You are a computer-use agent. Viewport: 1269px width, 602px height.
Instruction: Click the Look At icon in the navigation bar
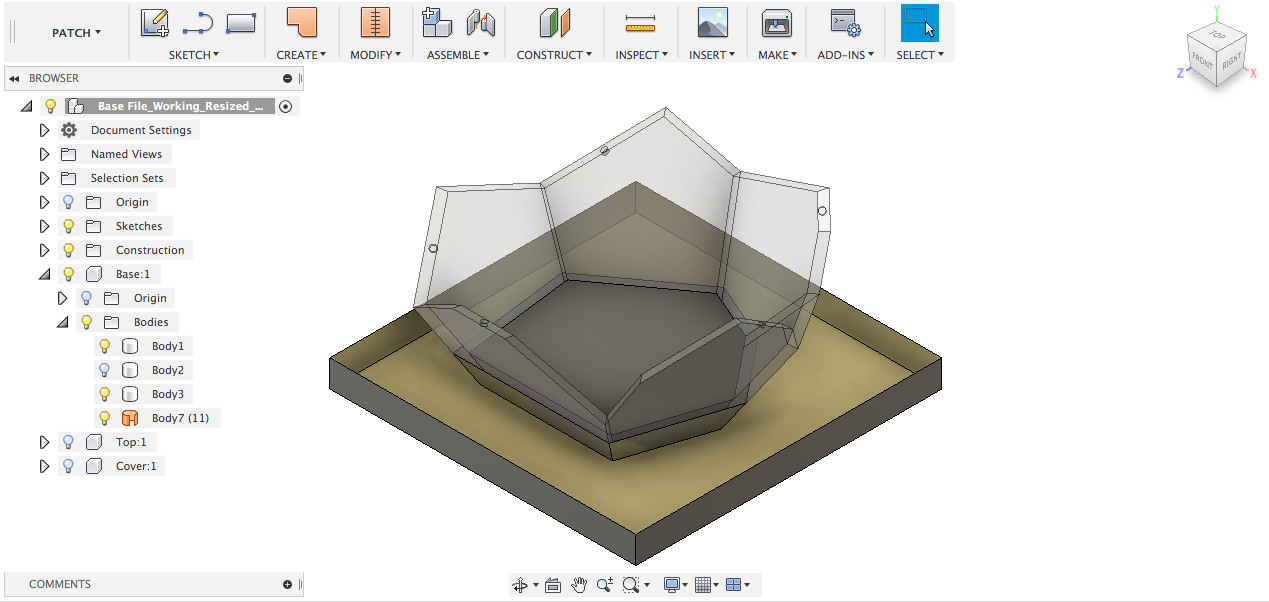point(553,585)
